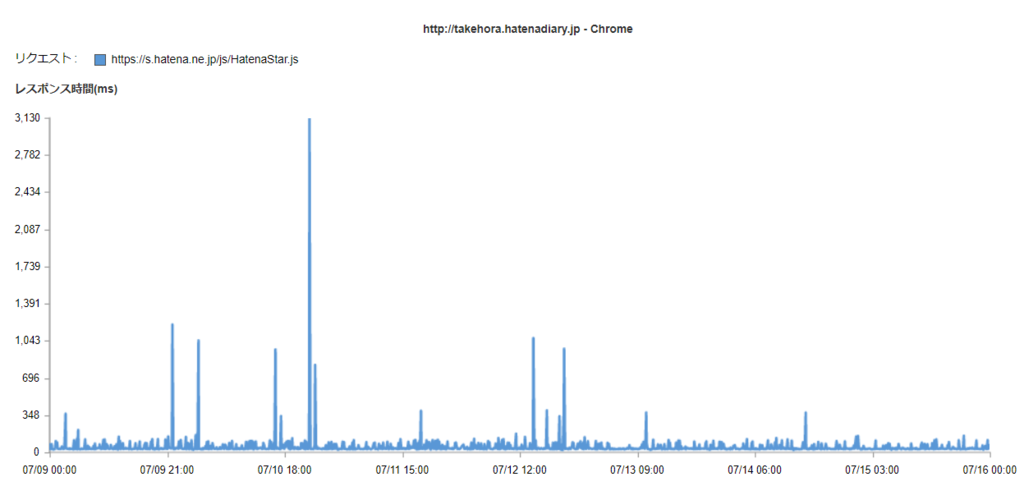Click the 07/09 00:00 x-axis label
The height and width of the screenshot is (486, 1024).
coord(50,470)
